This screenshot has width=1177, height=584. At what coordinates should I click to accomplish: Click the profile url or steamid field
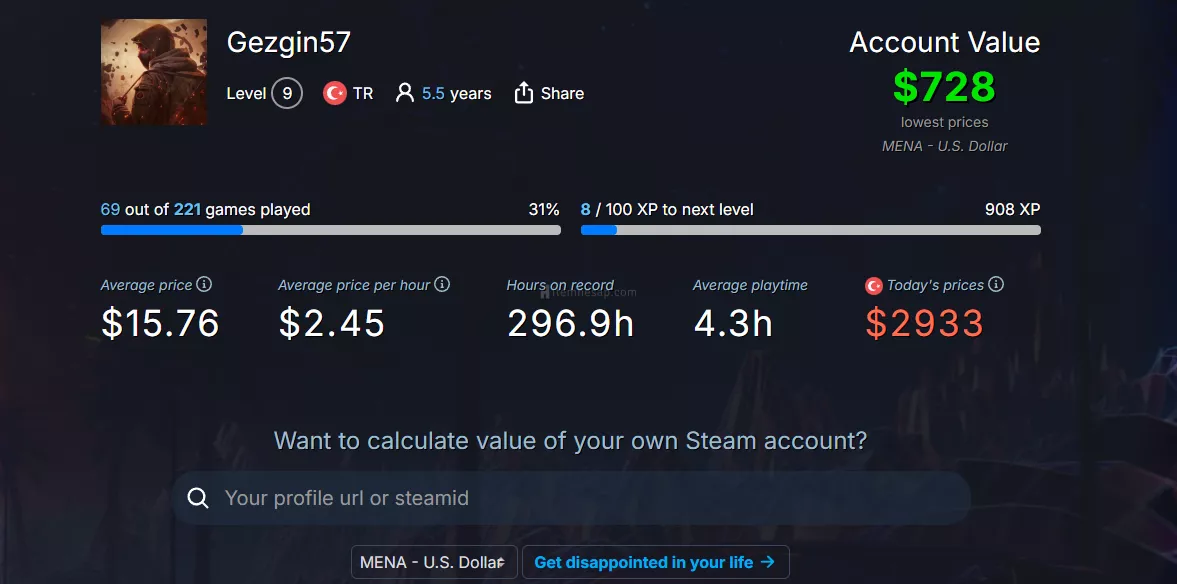click(x=572, y=498)
